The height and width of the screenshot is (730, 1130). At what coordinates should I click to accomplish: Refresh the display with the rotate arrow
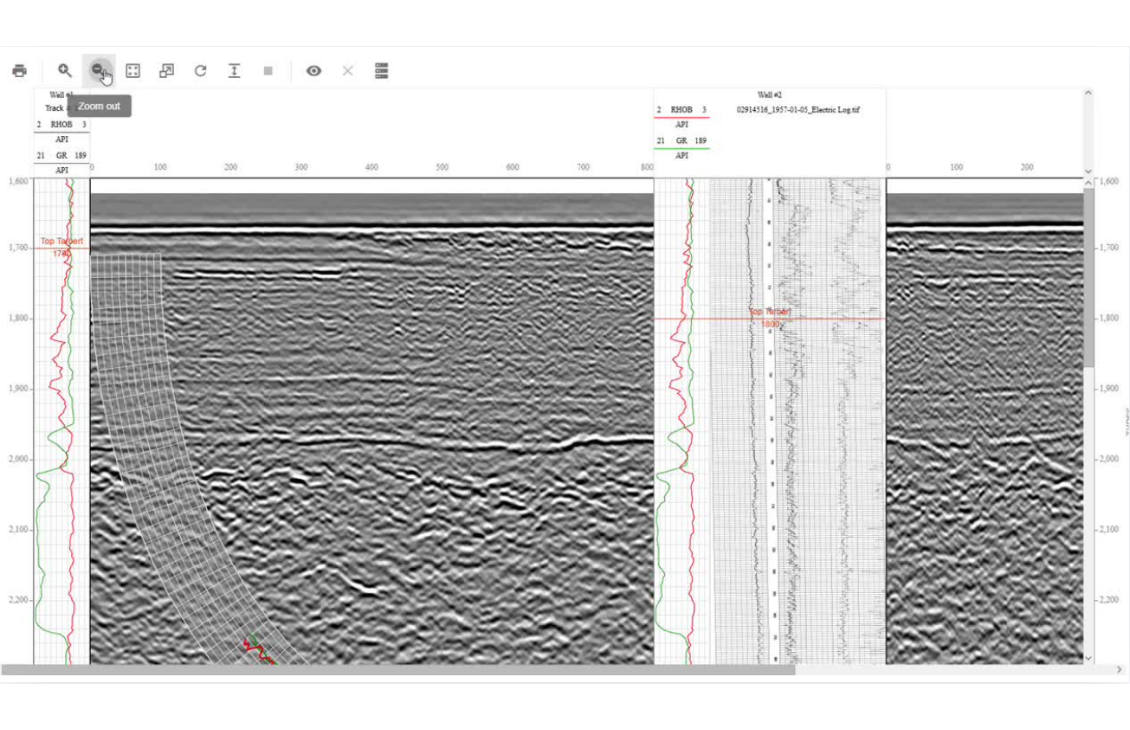click(200, 71)
